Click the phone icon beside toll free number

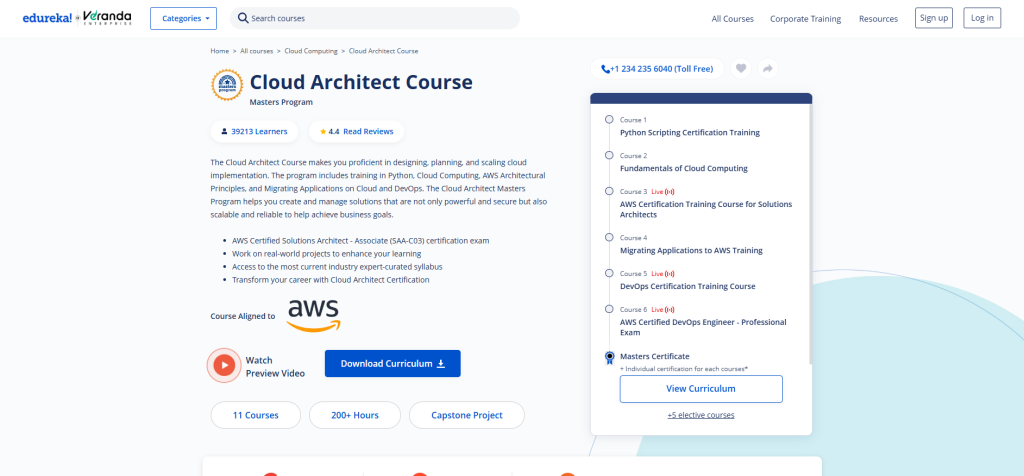[605, 69]
